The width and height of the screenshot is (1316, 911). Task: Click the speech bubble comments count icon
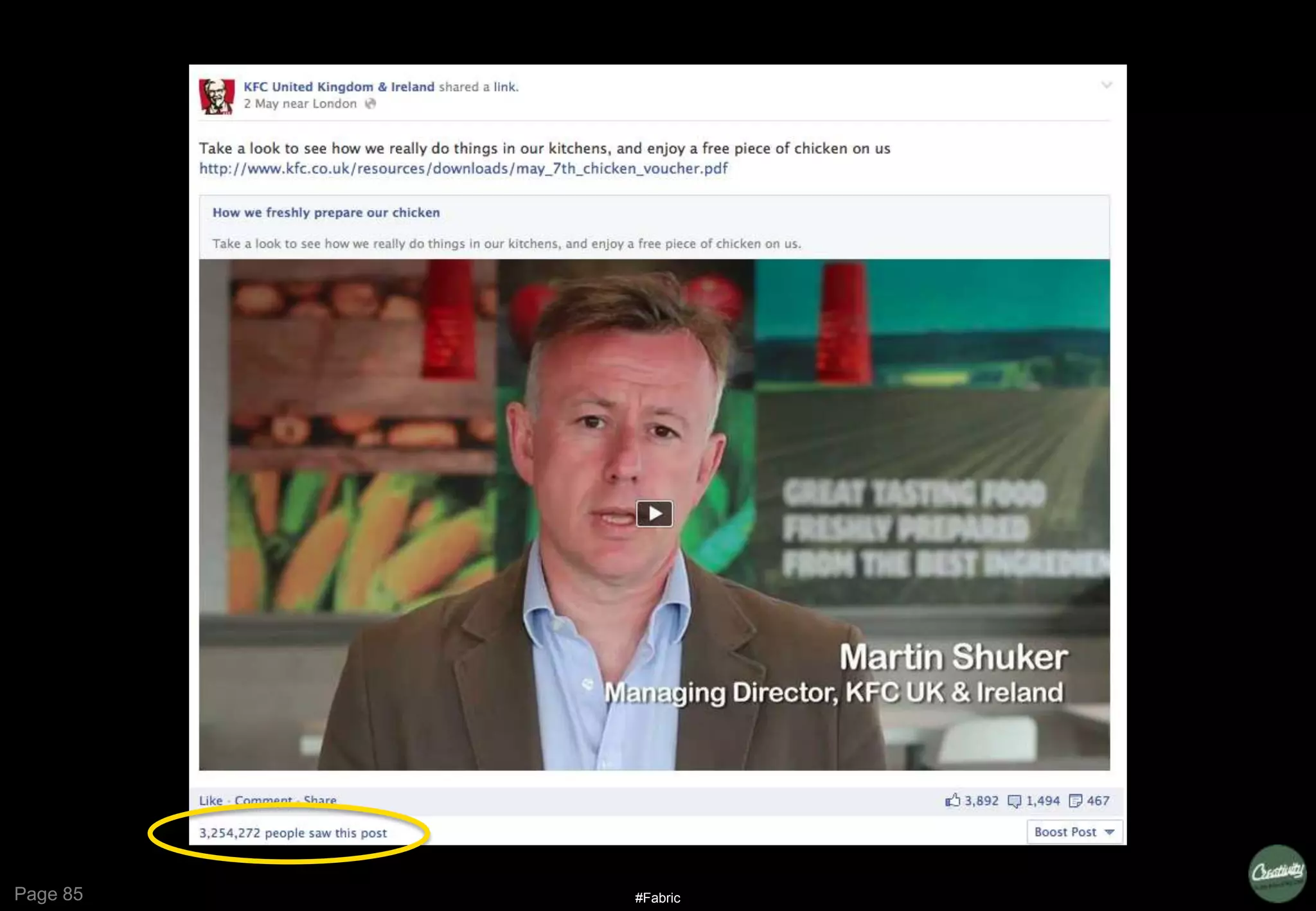coord(1014,800)
